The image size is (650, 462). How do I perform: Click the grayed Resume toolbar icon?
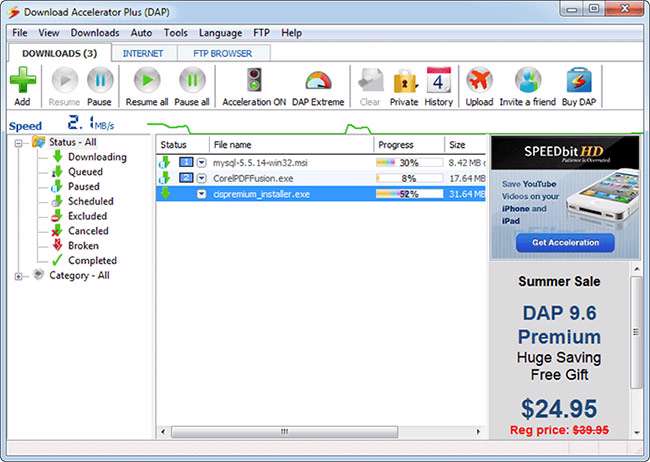[65, 80]
